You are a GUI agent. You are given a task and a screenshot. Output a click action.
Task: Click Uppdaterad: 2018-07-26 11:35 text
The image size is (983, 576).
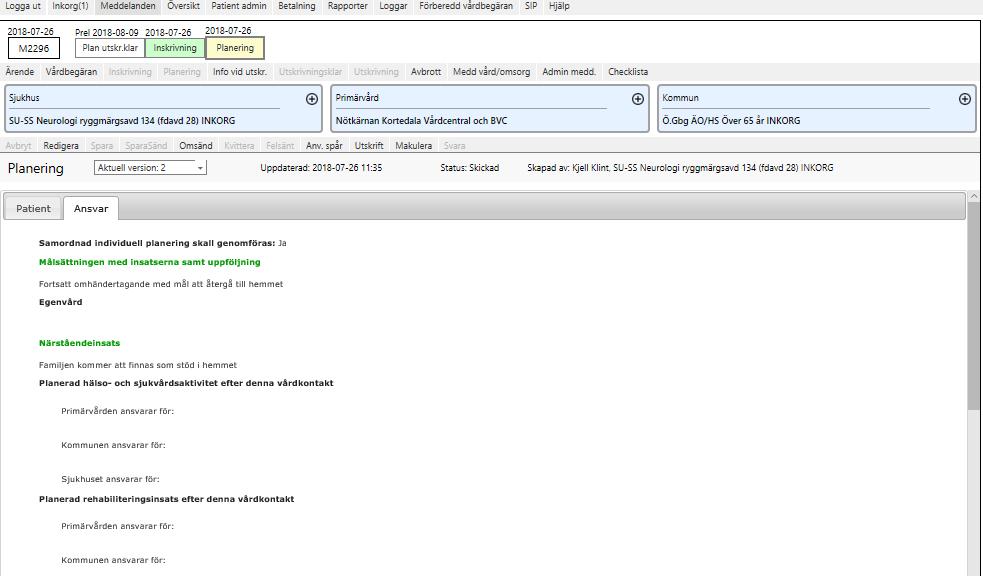pos(321,168)
